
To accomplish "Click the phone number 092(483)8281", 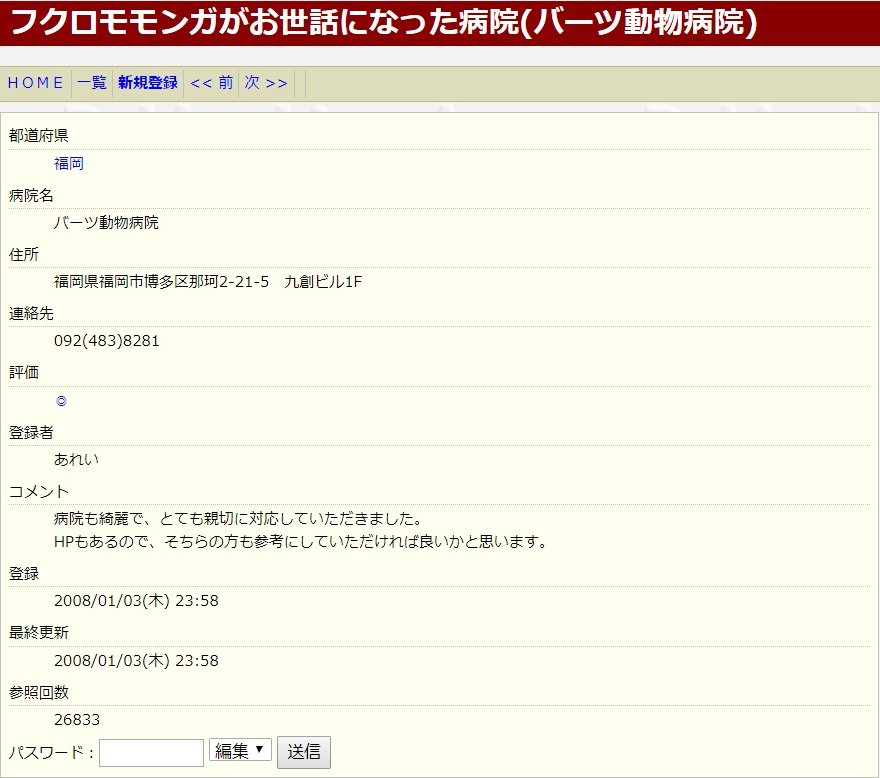I will [x=107, y=341].
